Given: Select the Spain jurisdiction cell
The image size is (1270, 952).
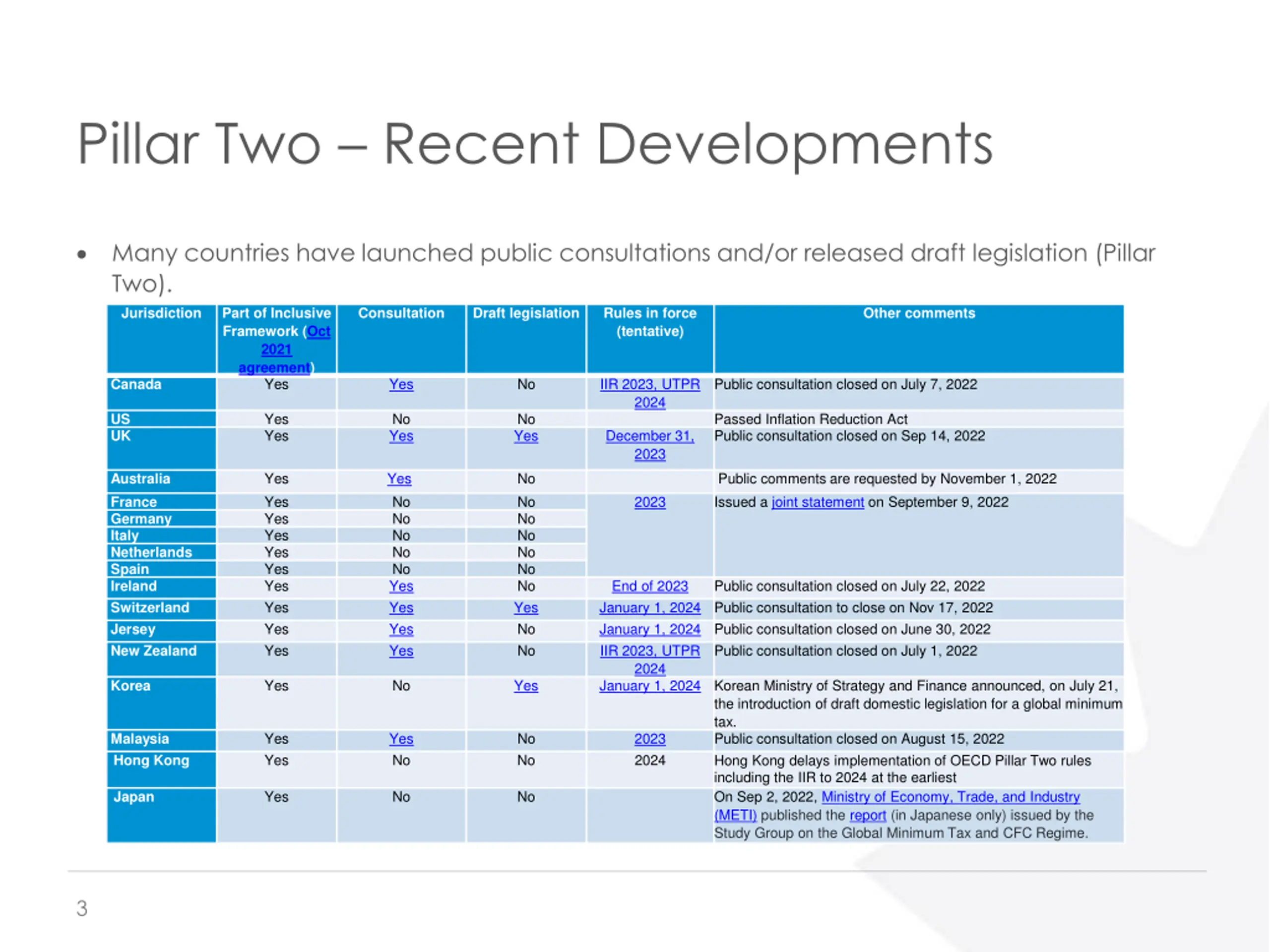Looking at the screenshot, I should [x=161, y=569].
